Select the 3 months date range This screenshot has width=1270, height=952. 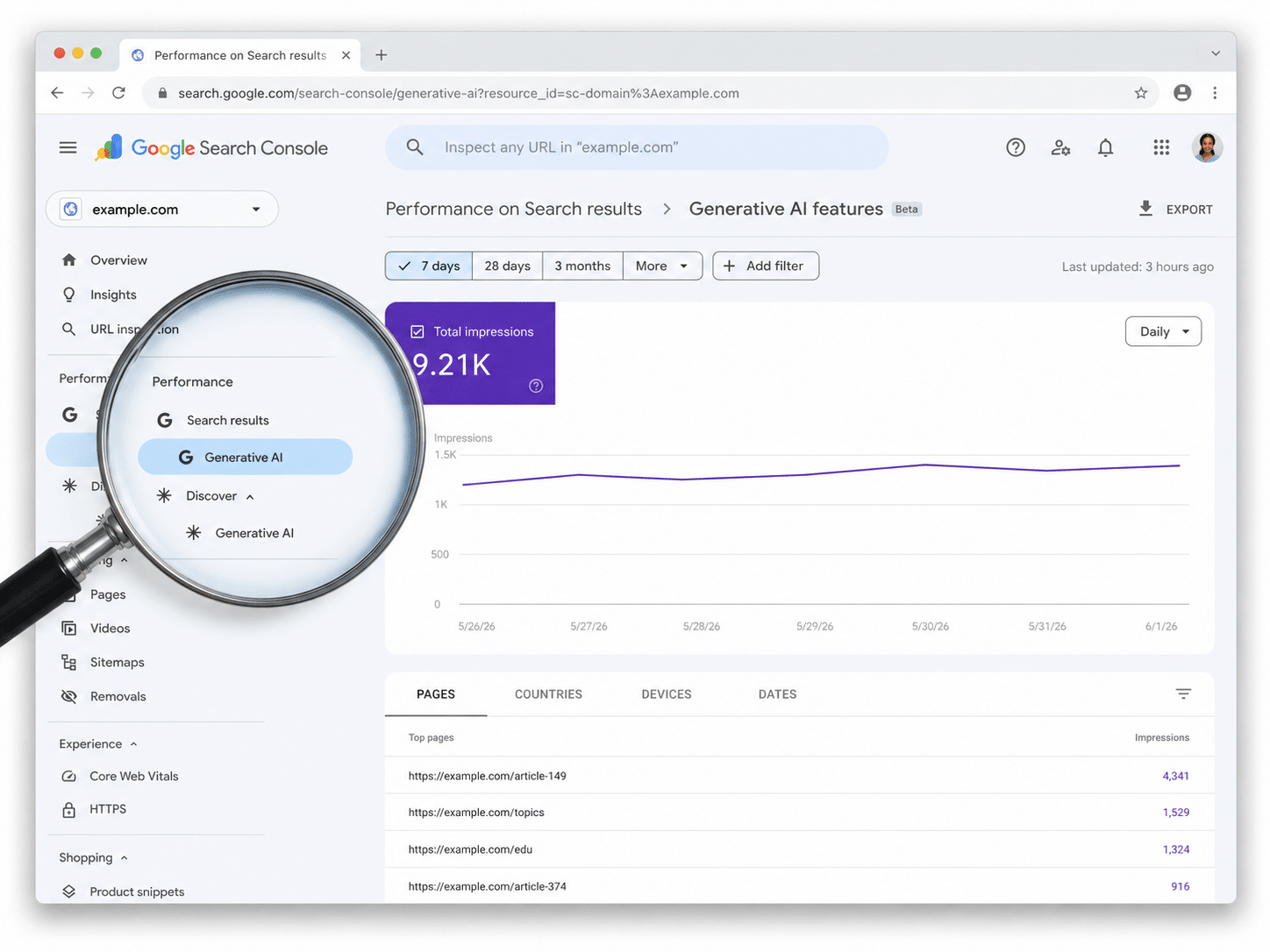tap(582, 266)
